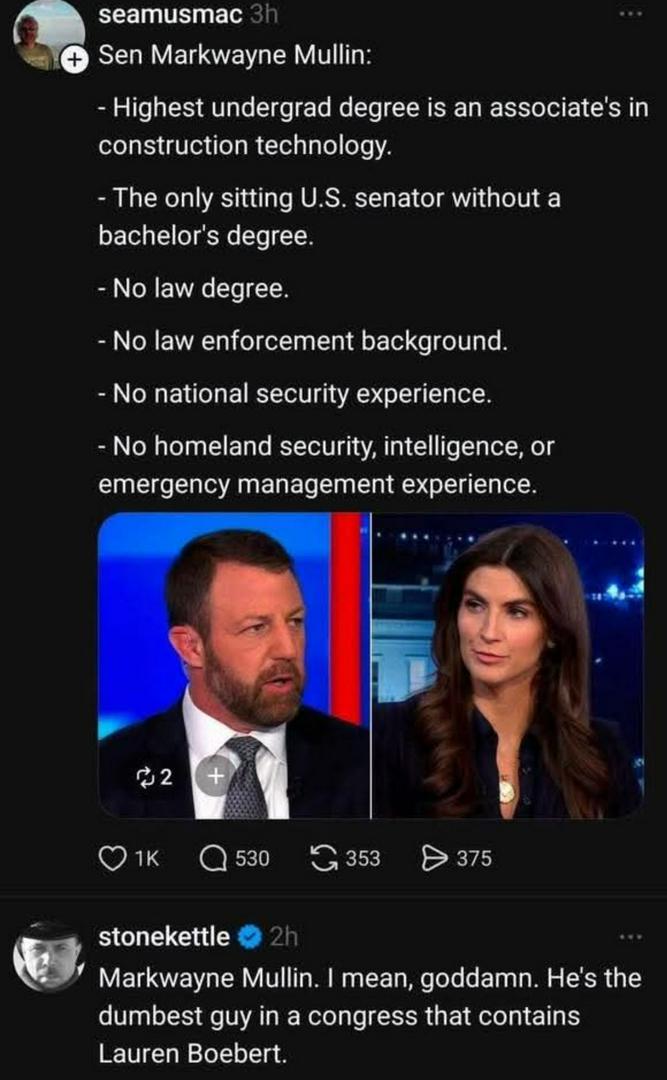Image resolution: width=667 pixels, height=1080 pixels.
Task: Open stonekettle's profile from username
Action: click(163, 937)
